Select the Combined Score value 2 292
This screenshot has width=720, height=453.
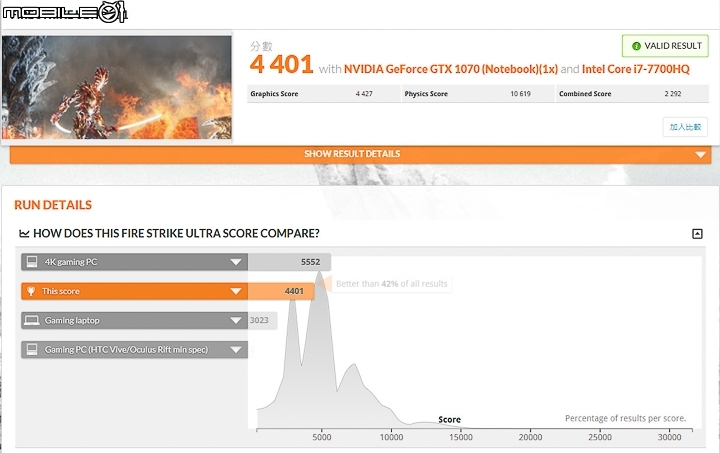pos(673,94)
